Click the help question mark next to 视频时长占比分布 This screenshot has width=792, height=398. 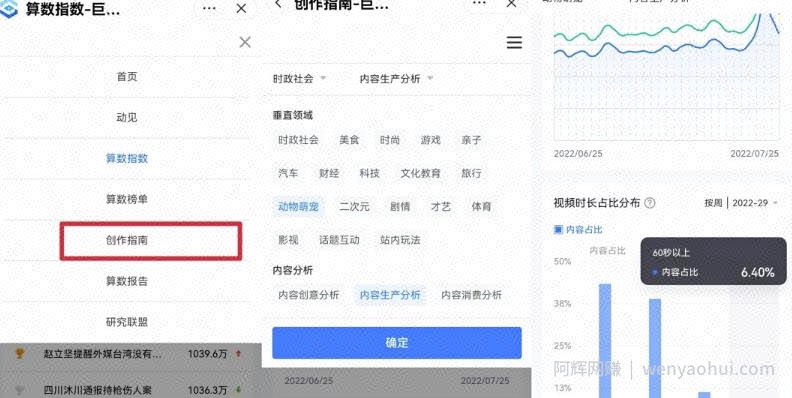[x=651, y=203]
